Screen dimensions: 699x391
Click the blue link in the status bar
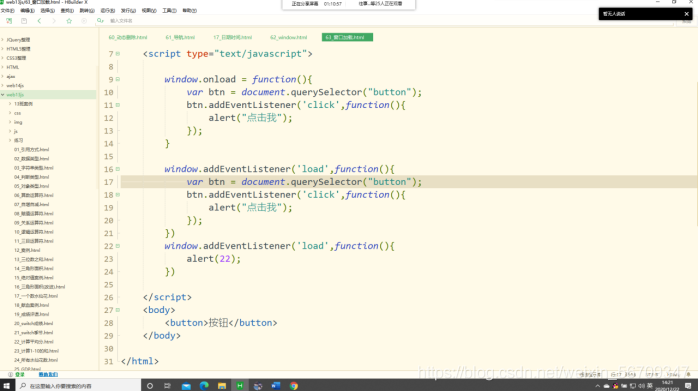click(48, 375)
